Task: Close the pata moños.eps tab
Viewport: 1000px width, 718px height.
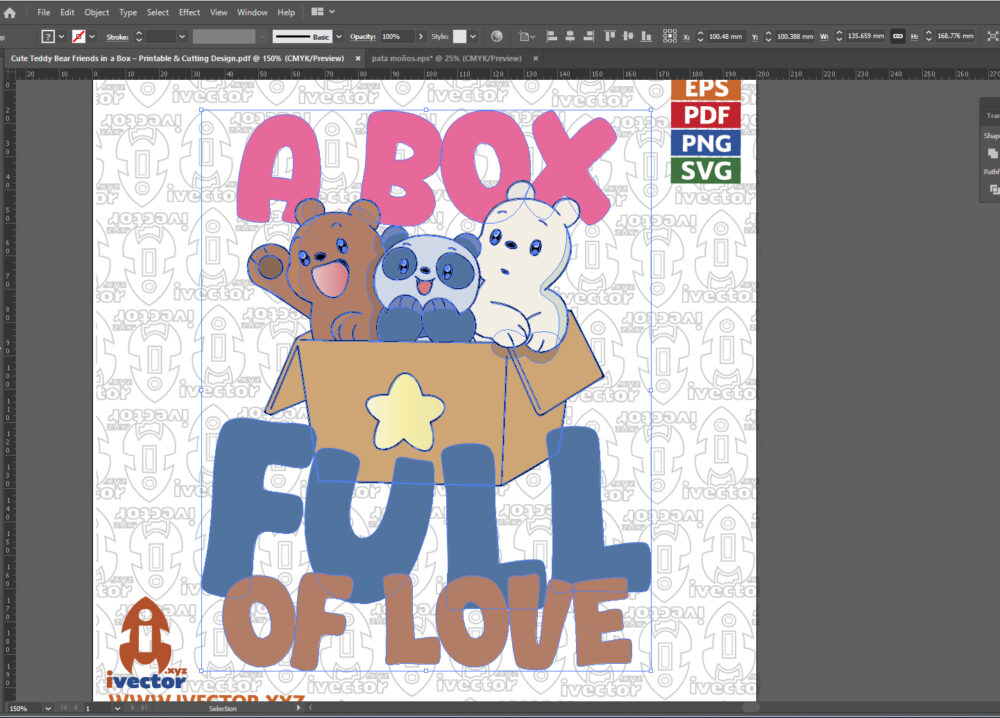Action: click(x=536, y=59)
